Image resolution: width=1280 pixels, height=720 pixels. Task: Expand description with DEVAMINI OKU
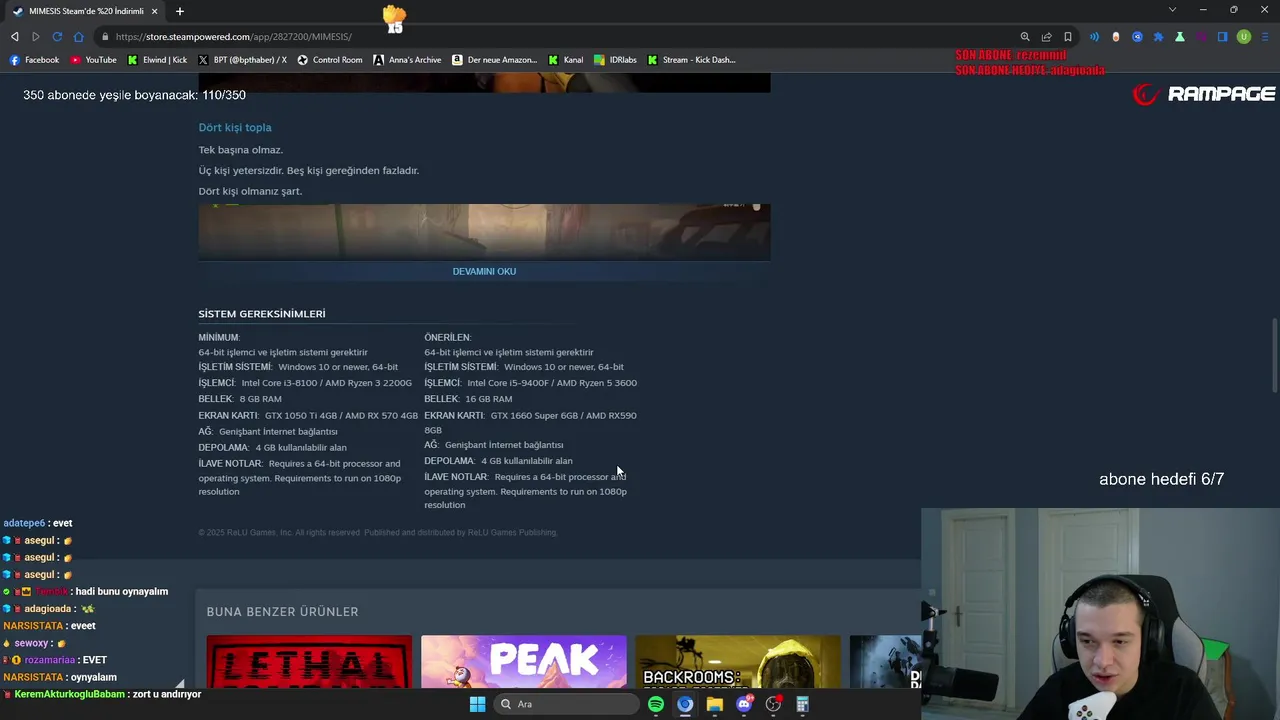coord(484,271)
